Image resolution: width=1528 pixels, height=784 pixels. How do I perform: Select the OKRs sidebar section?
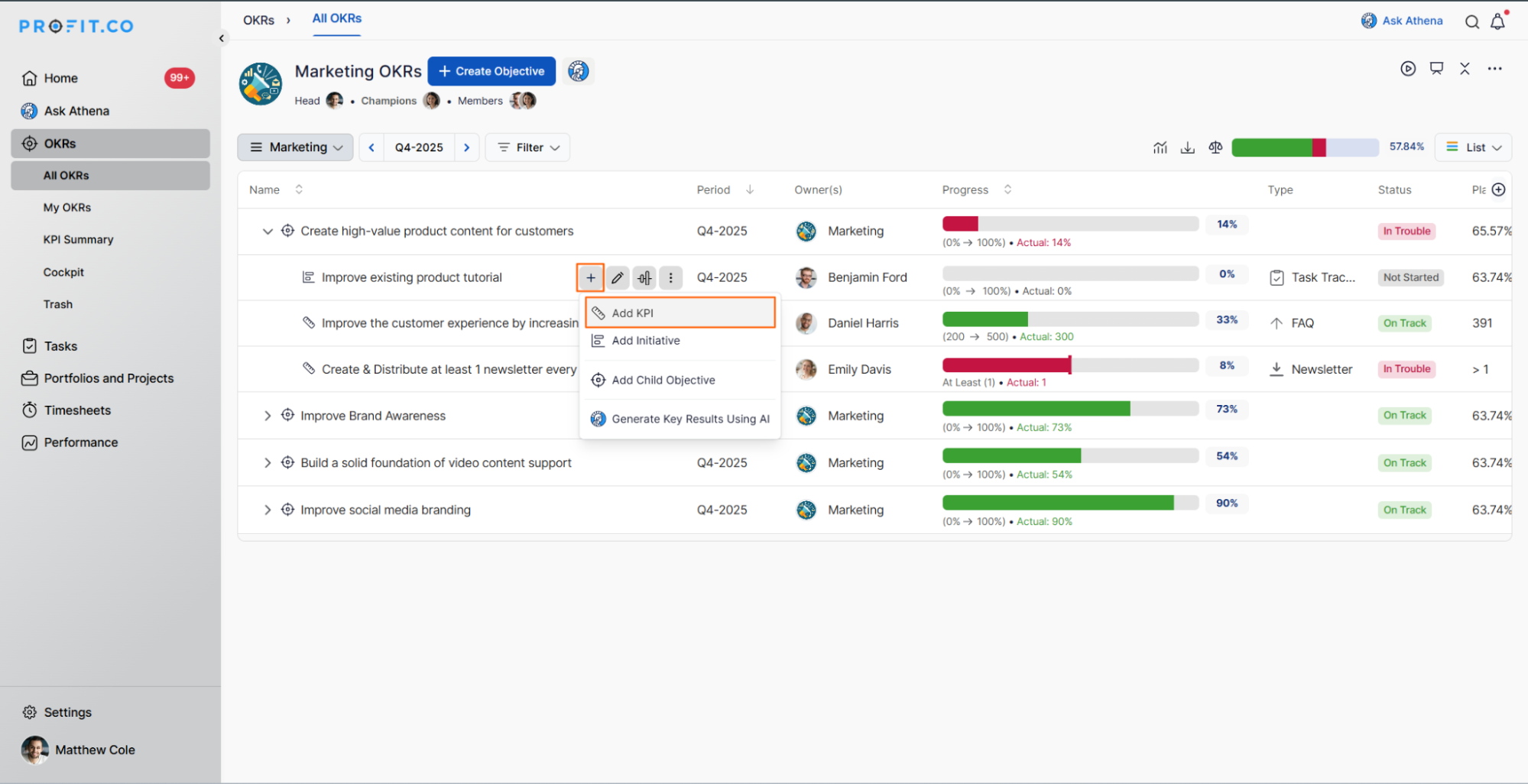(110, 144)
